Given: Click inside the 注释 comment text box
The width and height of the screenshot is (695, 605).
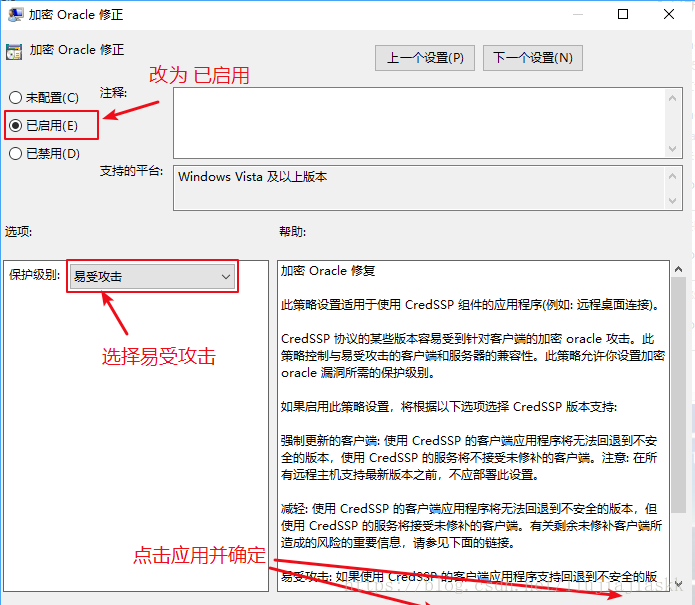Looking at the screenshot, I should pyautogui.click(x=419, y=123).
